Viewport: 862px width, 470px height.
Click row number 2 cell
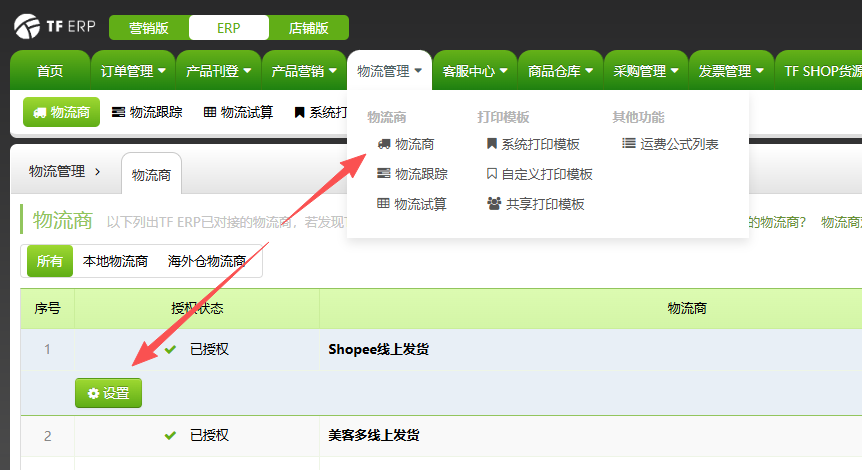pyautogui.click(x=47, y=436)
